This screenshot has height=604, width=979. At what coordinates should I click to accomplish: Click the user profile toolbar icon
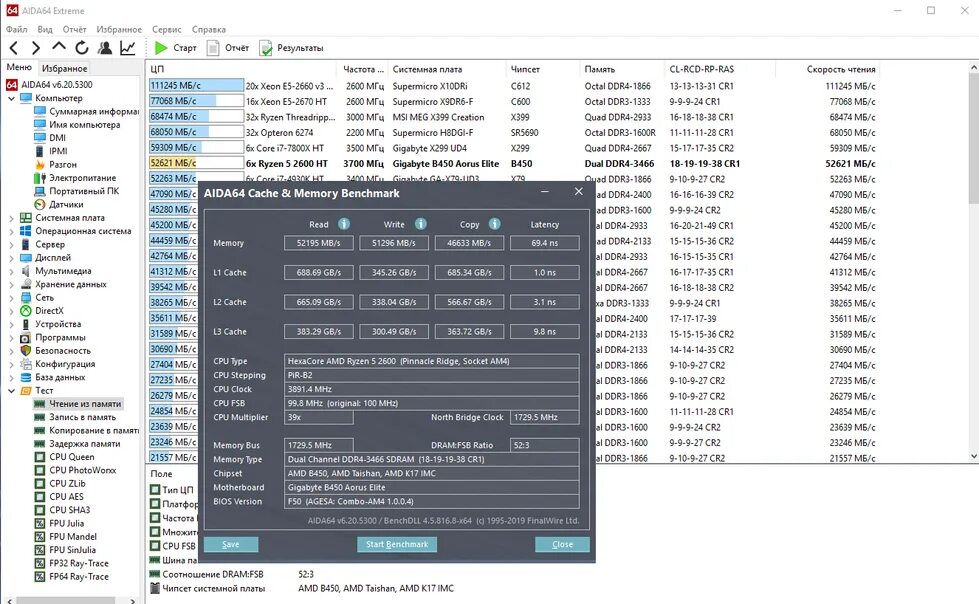click(105, 47)
